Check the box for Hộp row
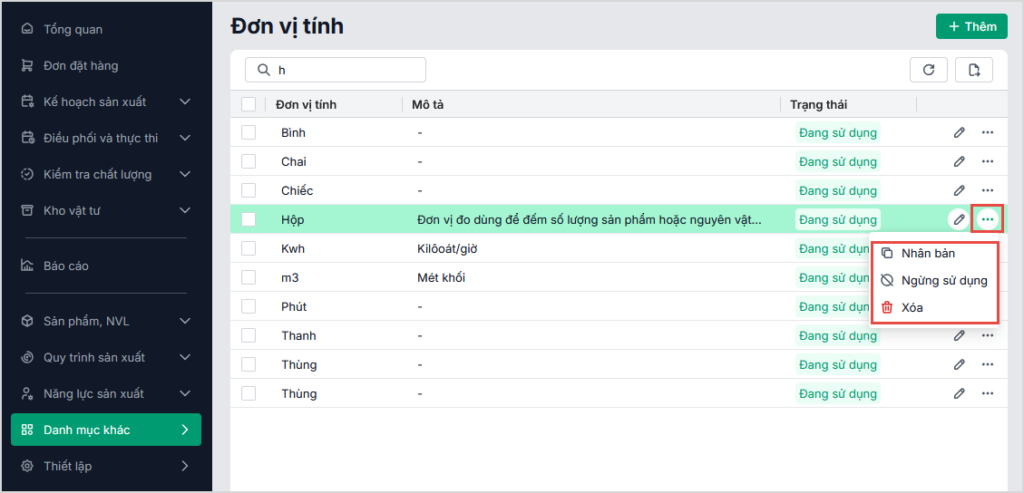1024x493 pixels. 249,219
